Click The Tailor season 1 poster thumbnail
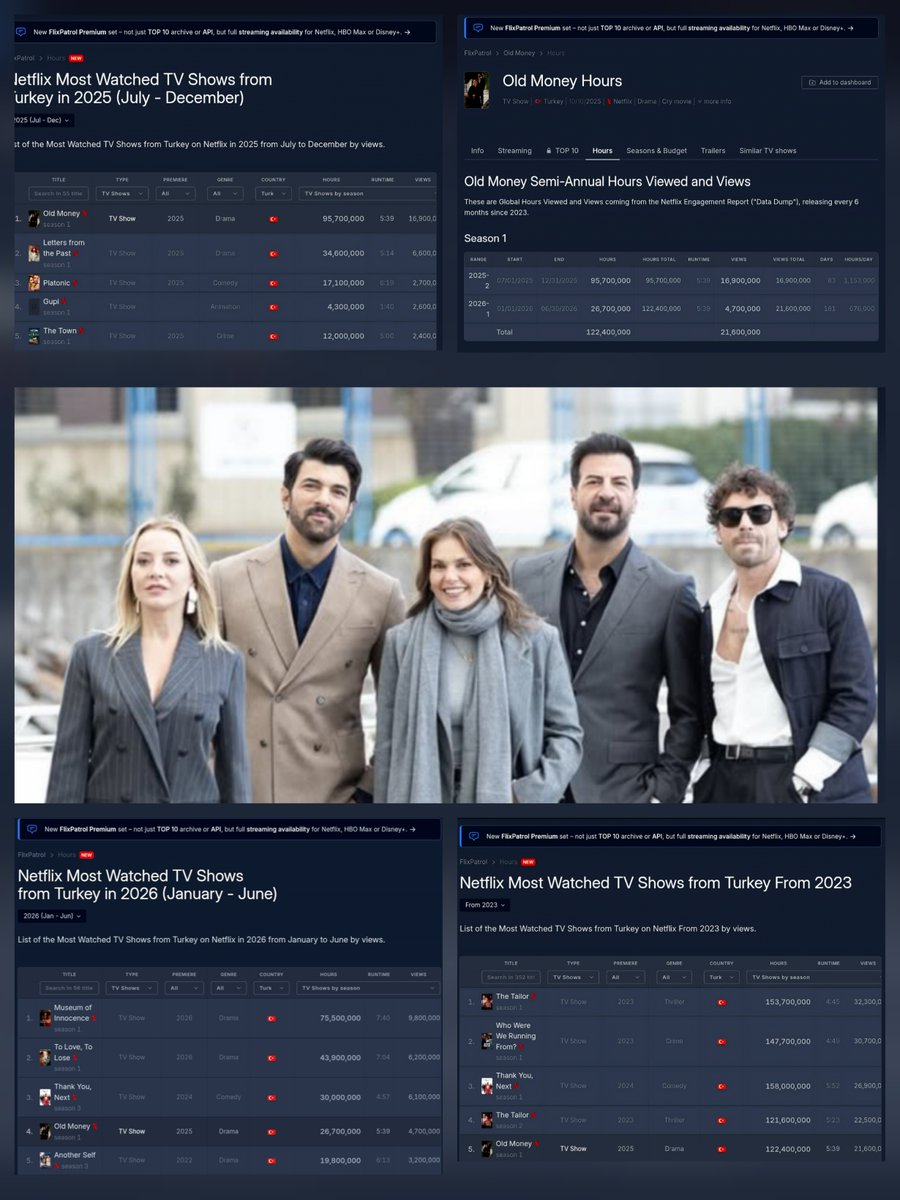The image size is (900, 1200). click(487, 1001)
